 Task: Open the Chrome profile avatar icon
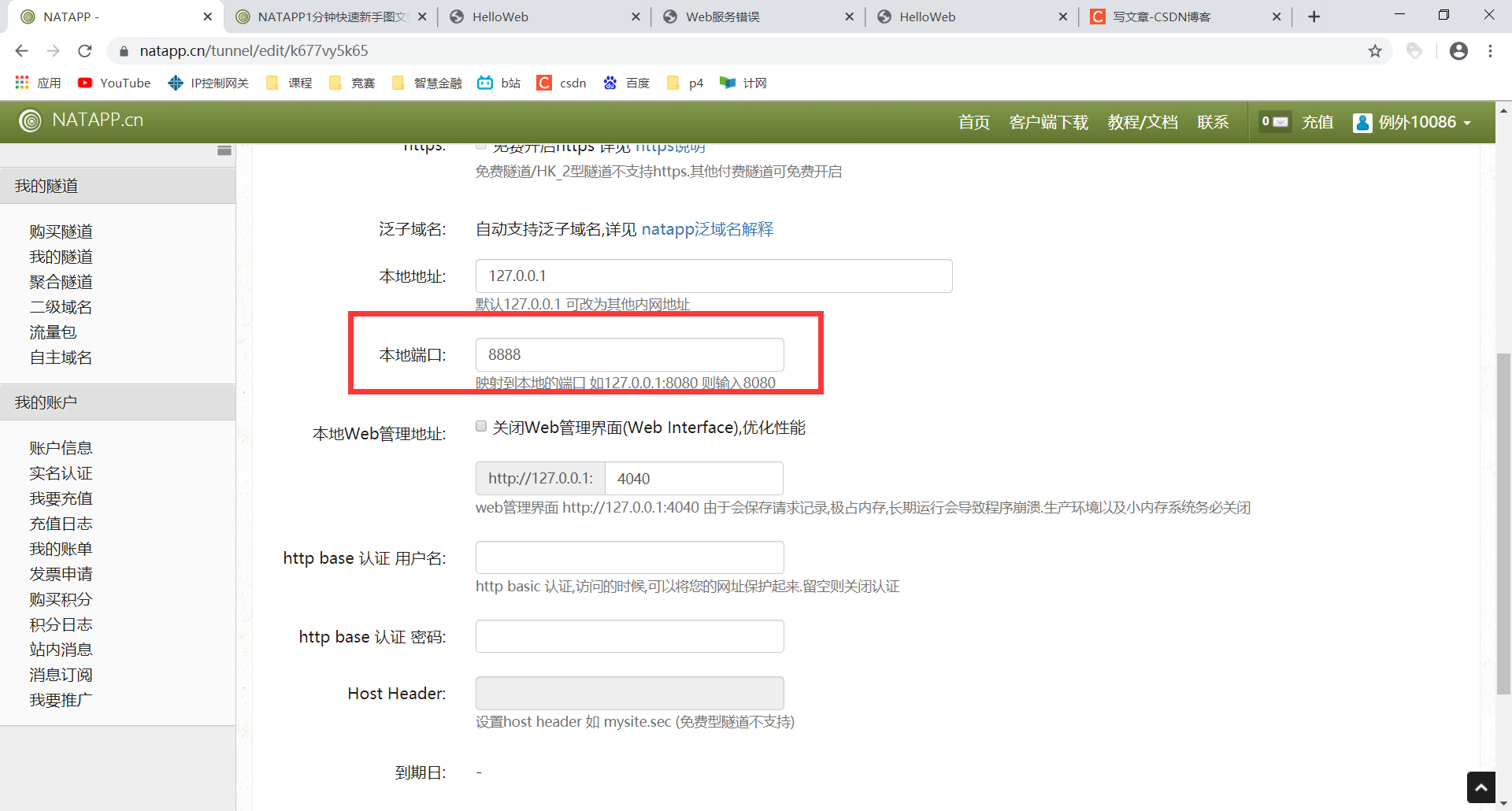click(x=1458, y=51)
